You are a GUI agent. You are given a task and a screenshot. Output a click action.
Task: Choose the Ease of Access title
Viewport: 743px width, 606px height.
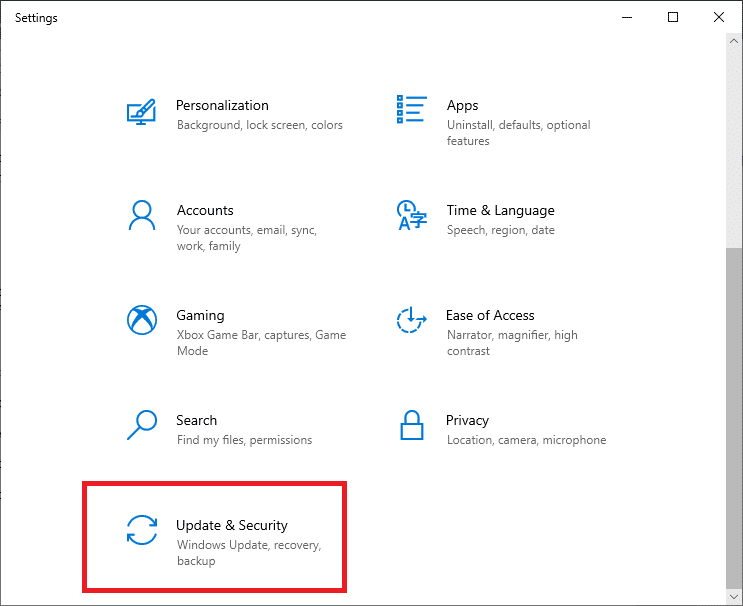point(490,315)
